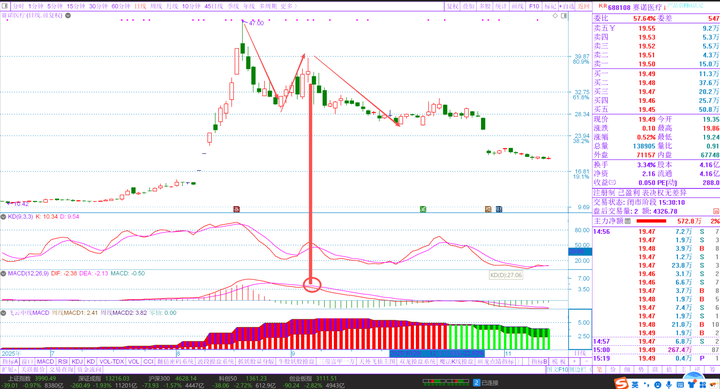
Task: Click the red info marker on time axis
Action: (x=236, y=209)
